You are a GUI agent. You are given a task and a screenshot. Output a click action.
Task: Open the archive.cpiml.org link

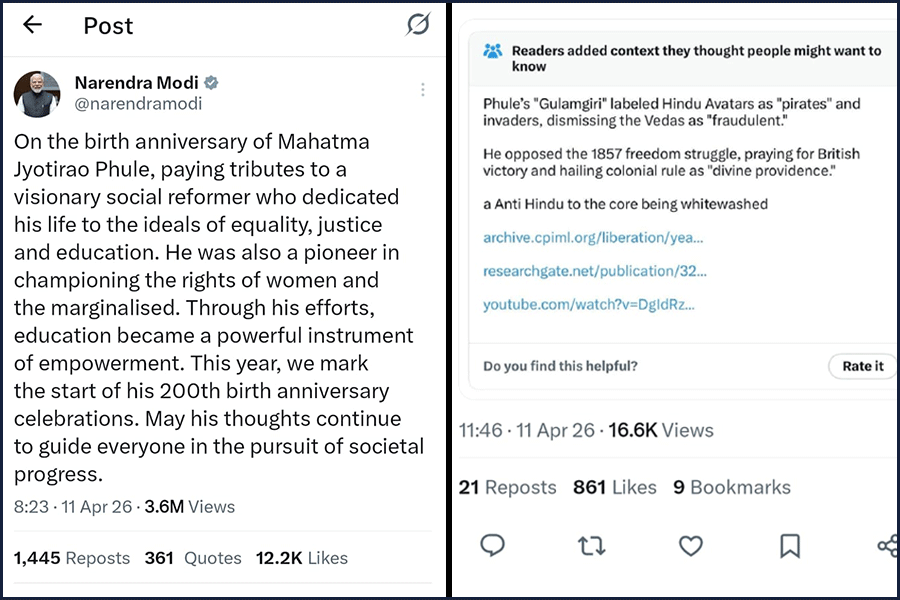(x=593, y=238)
